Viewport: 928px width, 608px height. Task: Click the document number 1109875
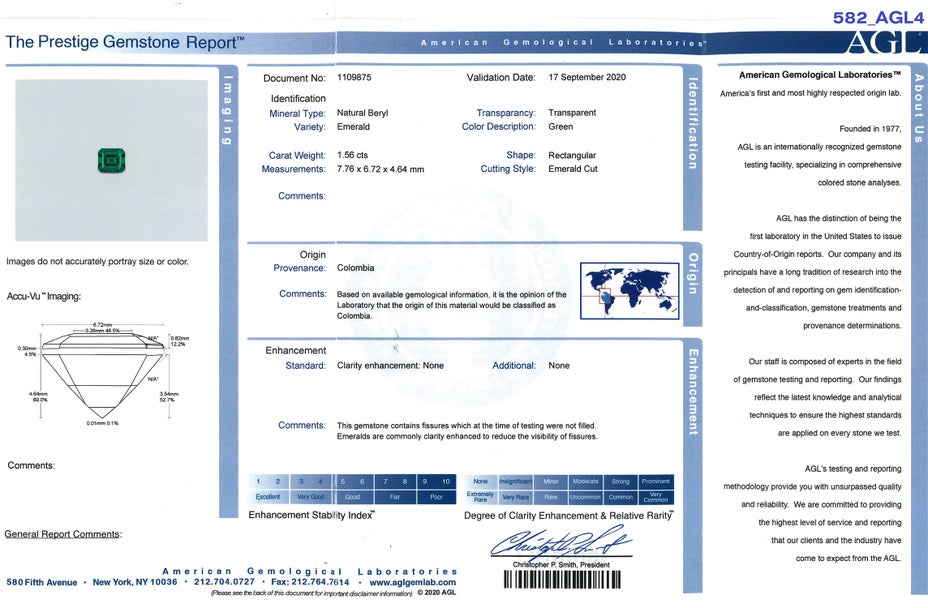[353, 78]
